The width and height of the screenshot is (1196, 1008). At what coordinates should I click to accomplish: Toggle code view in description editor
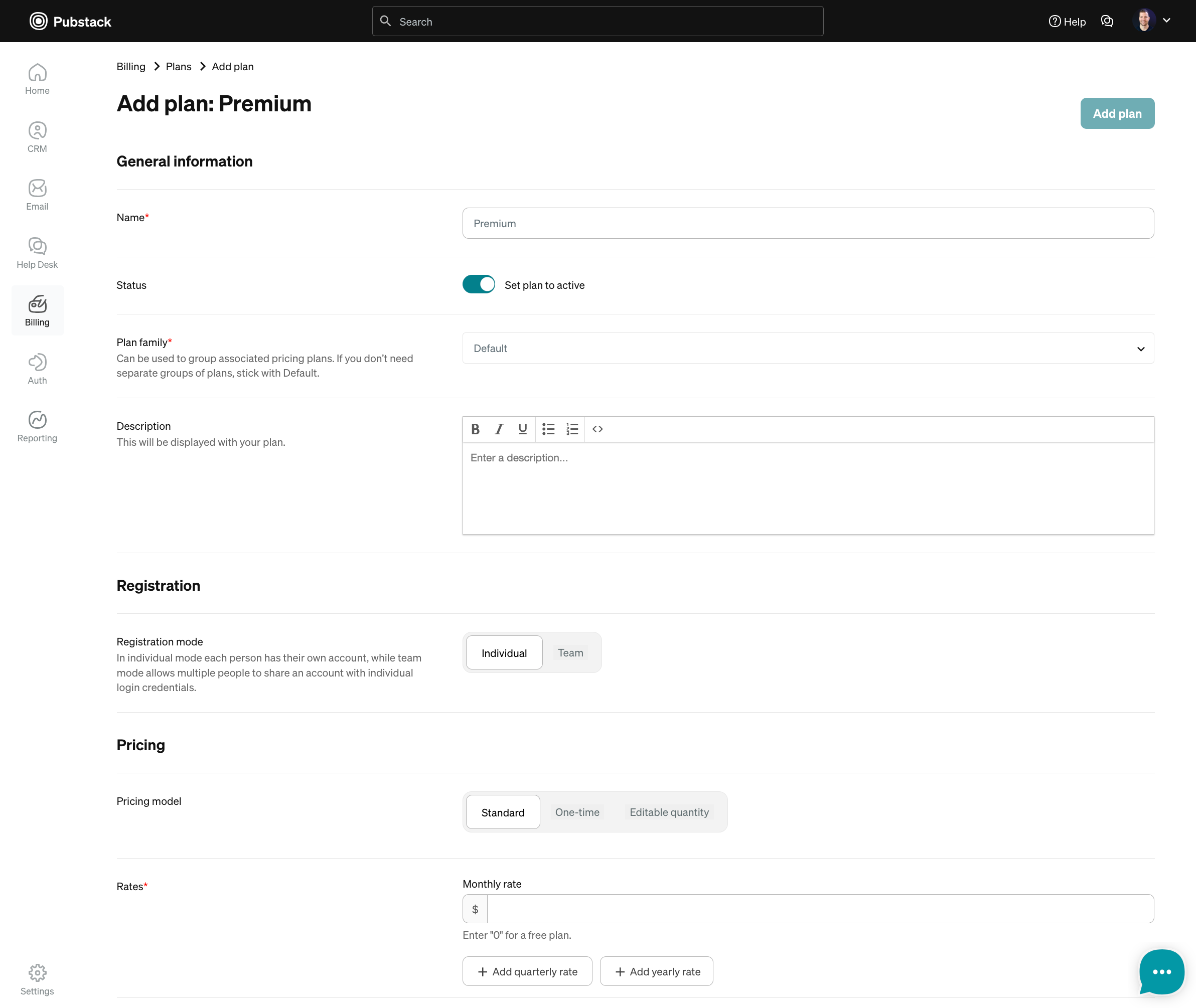(x=597, y=429)
